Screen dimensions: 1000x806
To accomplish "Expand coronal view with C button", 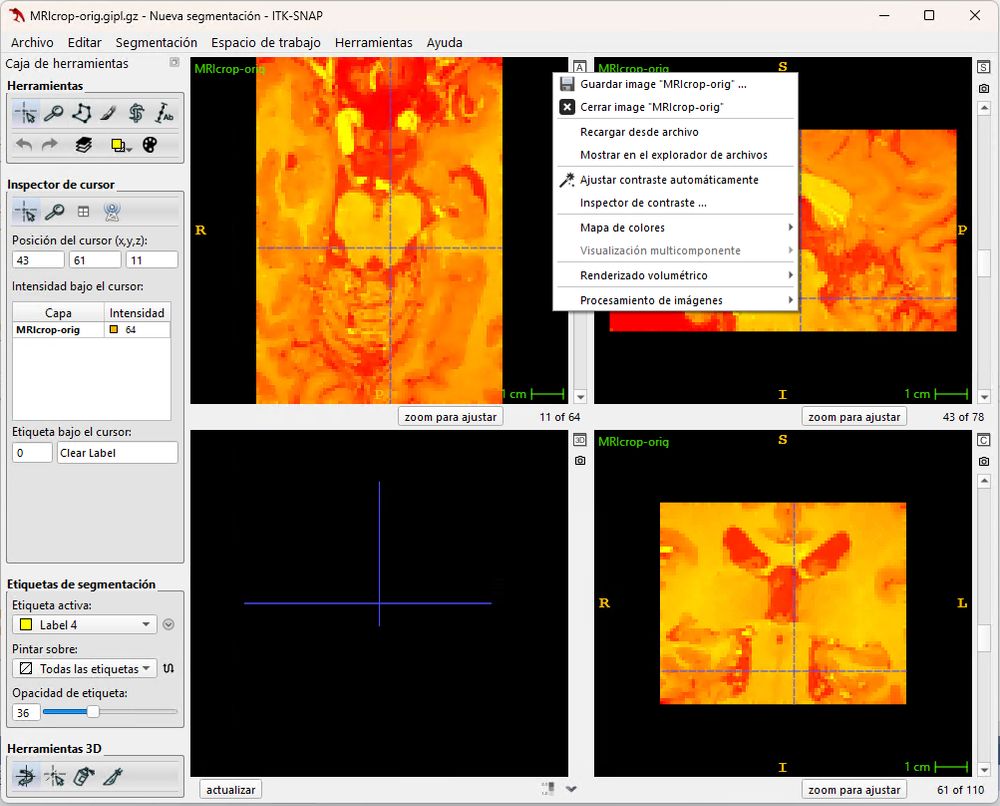I will 983,440.
